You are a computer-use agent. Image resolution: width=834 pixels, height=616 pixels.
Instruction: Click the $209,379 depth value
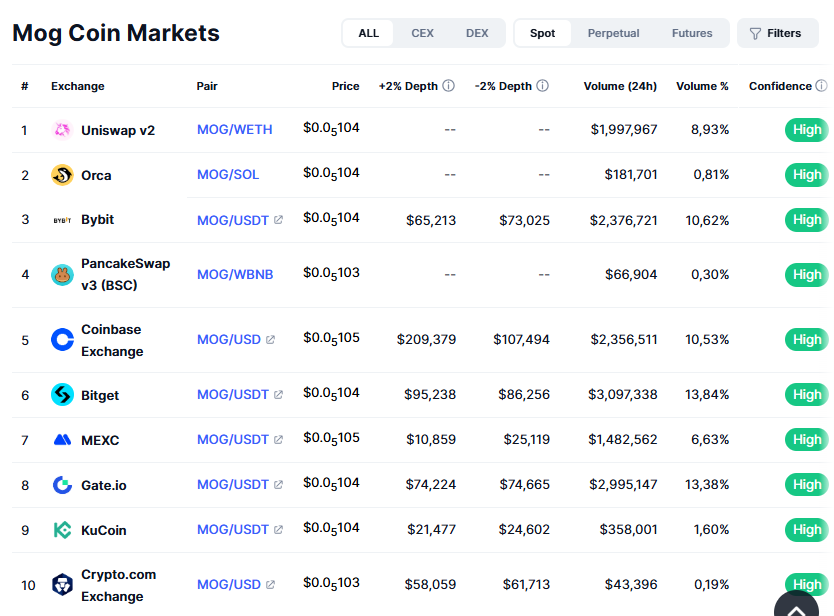coord(426,339)
